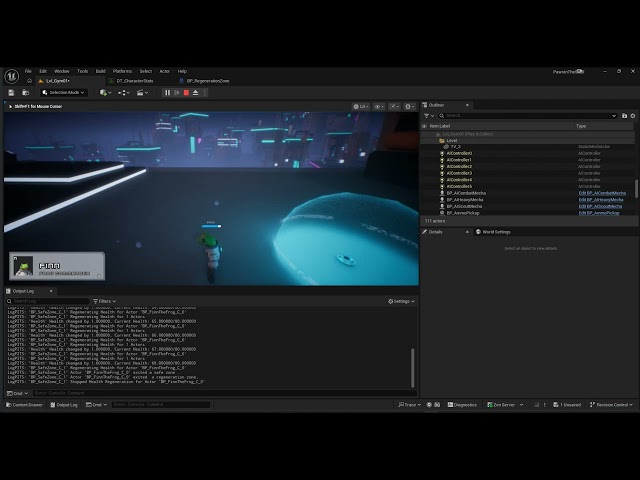The width and height of the screenshot is (640, 480).
Task: Open the Revision Control menu
Action: click(x=611, y=405)
